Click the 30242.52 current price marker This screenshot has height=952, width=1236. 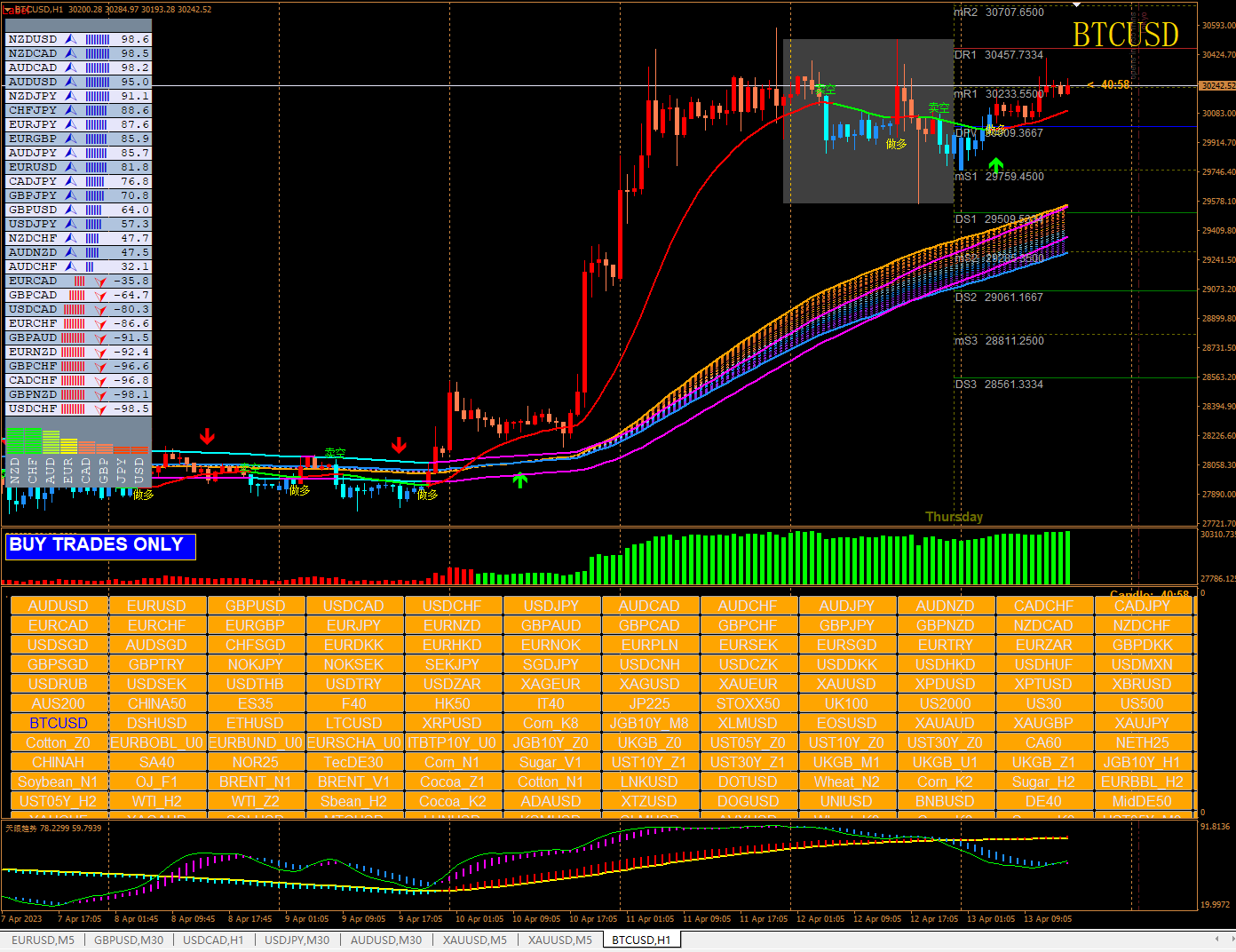coord(1216,86)
